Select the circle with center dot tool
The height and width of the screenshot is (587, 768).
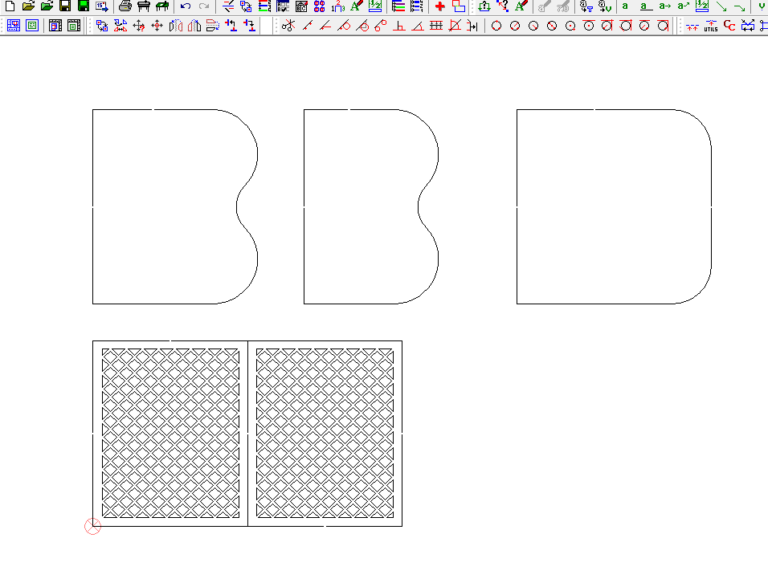tap(570, 26)
